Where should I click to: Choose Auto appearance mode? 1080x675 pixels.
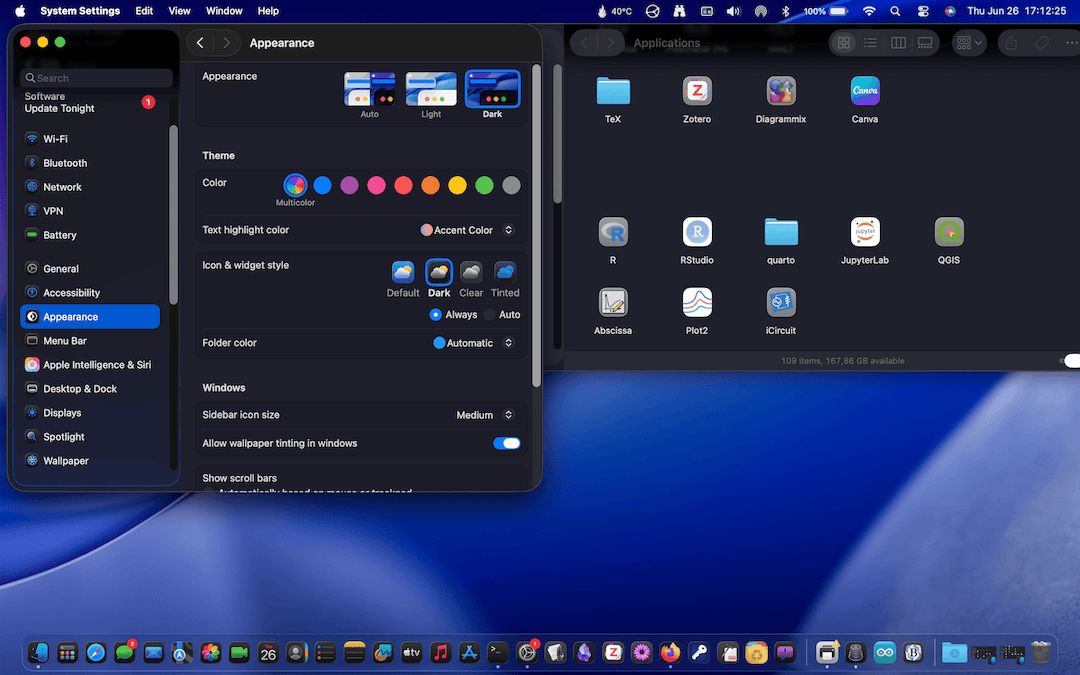tap(369, 89)
